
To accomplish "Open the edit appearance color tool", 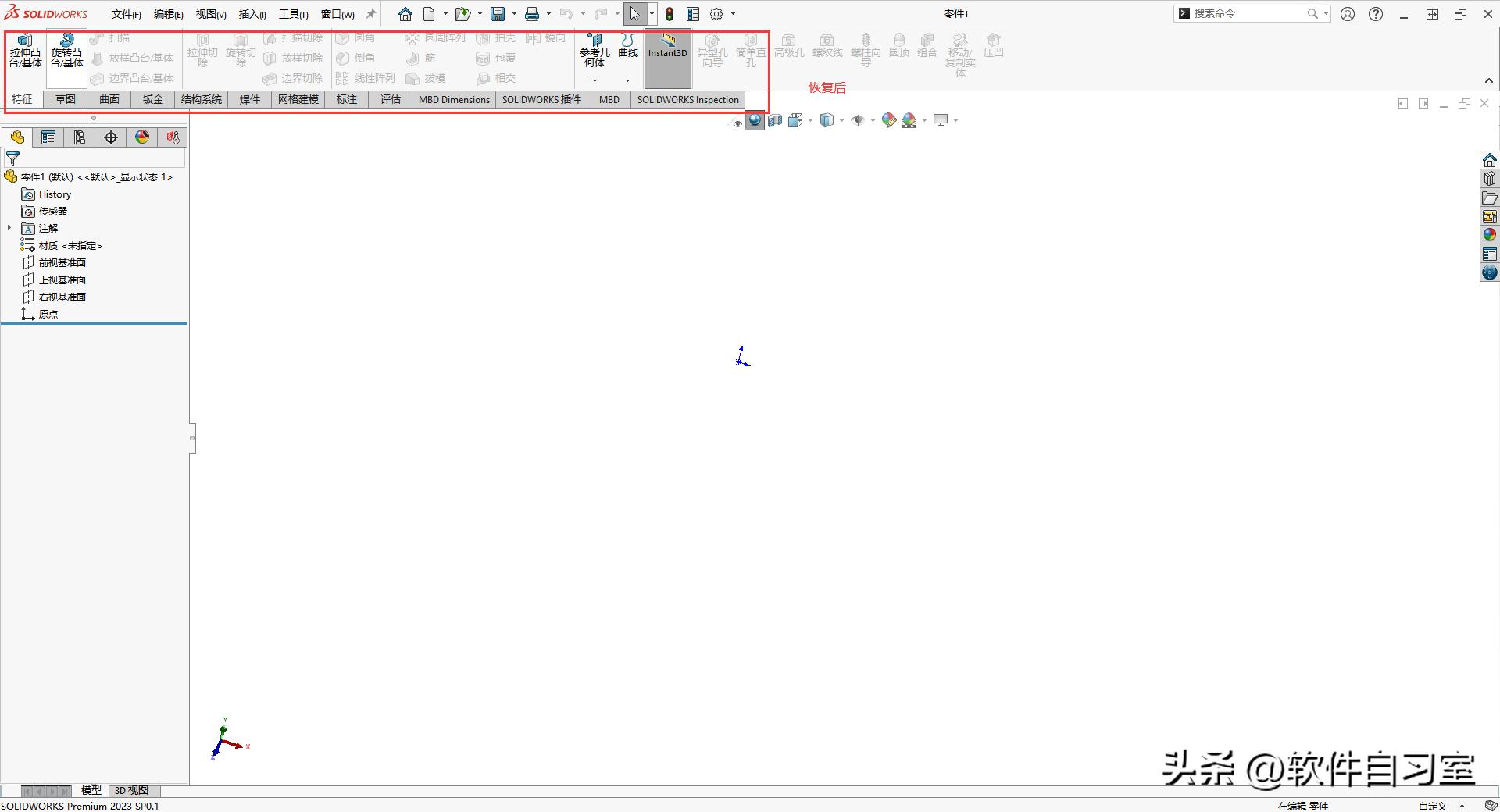I will 888,120.
